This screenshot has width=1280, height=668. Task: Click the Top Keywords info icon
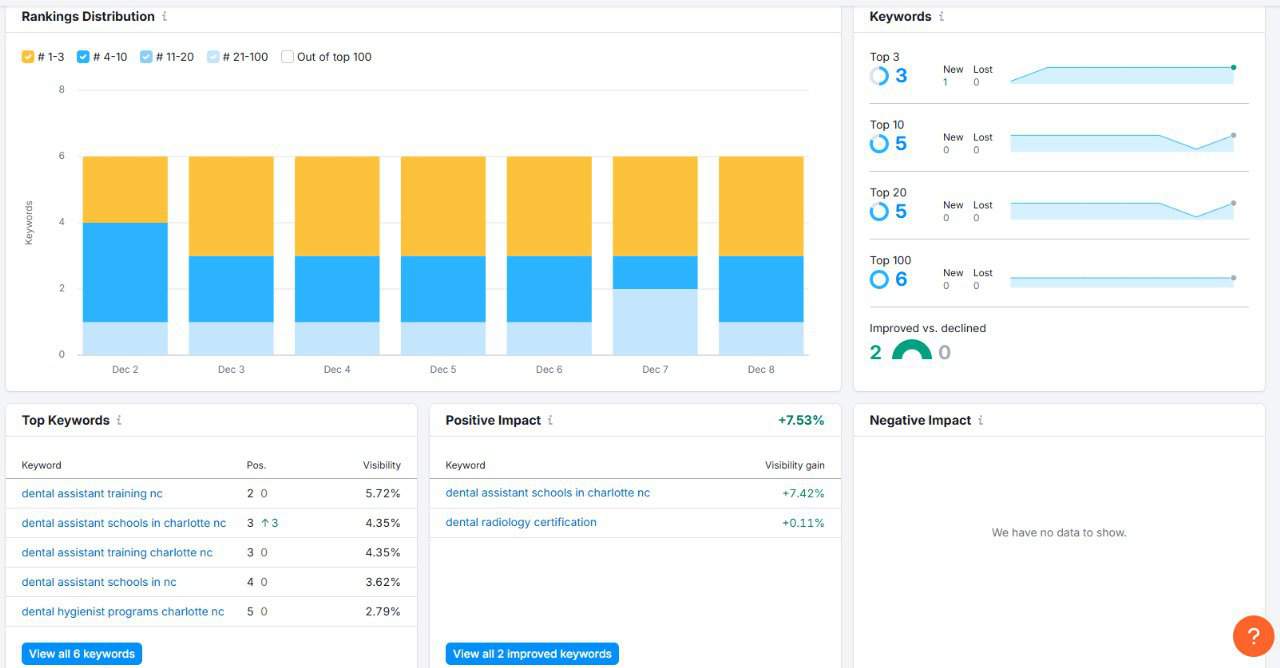[x=119, y=421]
